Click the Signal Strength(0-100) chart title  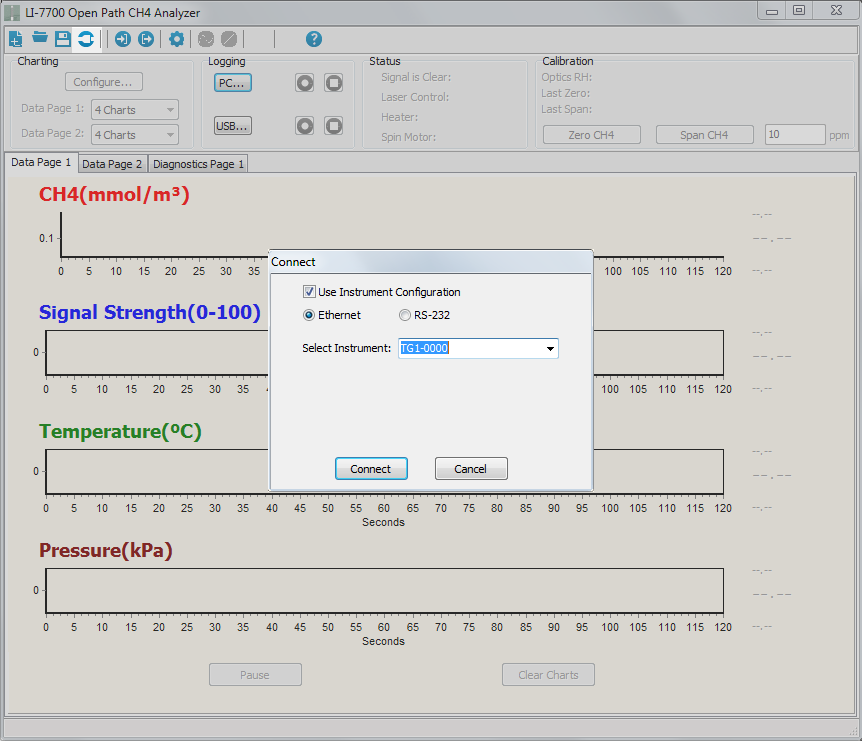(150, 312)
